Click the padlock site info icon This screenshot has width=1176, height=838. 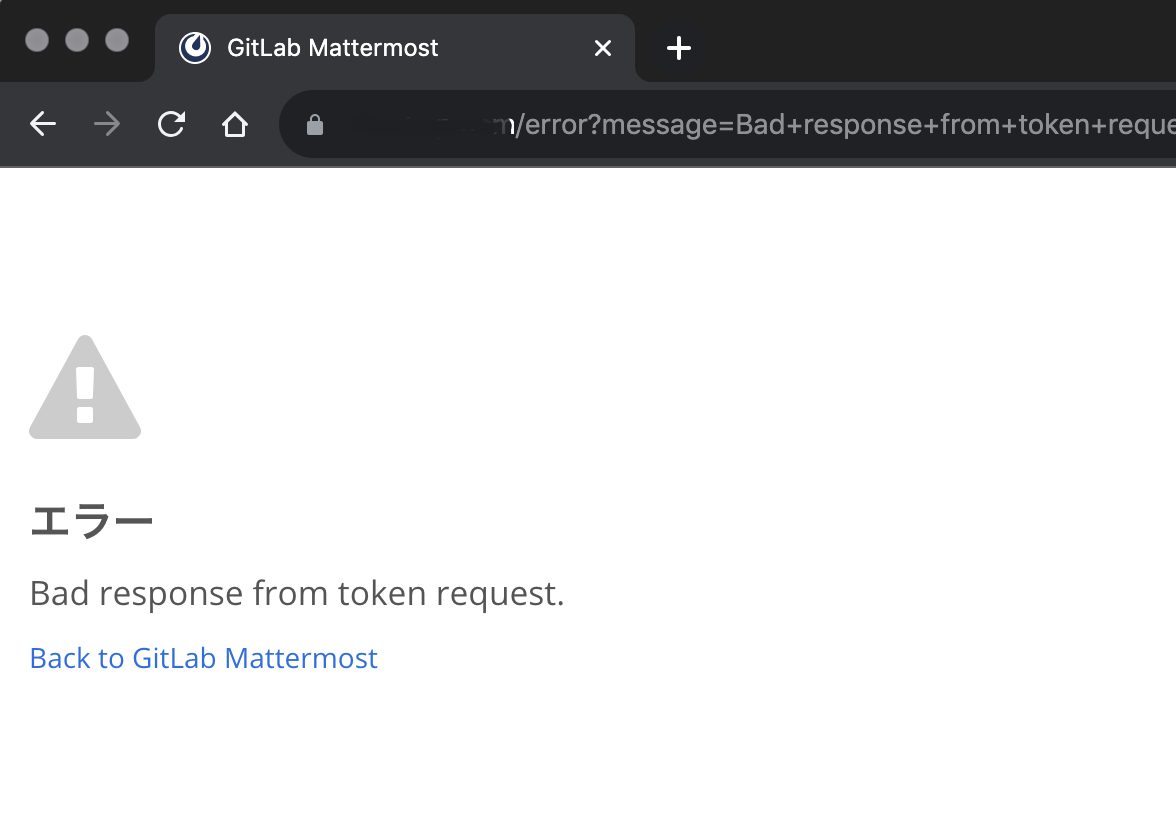point(315,125)
